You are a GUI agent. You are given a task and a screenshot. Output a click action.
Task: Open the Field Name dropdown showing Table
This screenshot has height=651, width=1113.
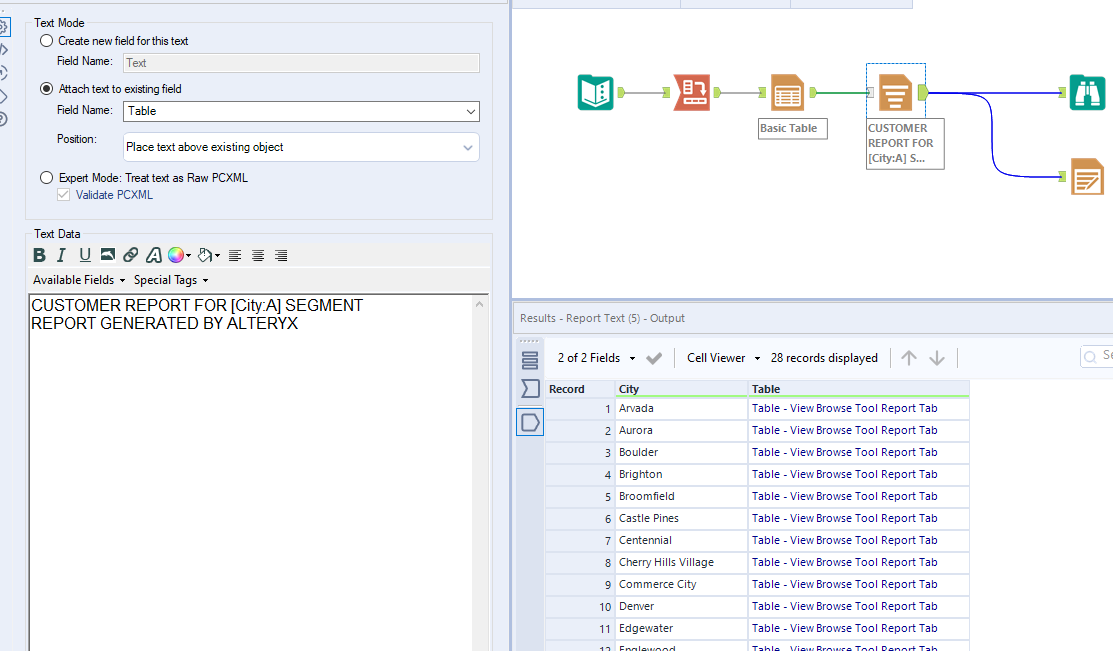(x=467, y=111)
